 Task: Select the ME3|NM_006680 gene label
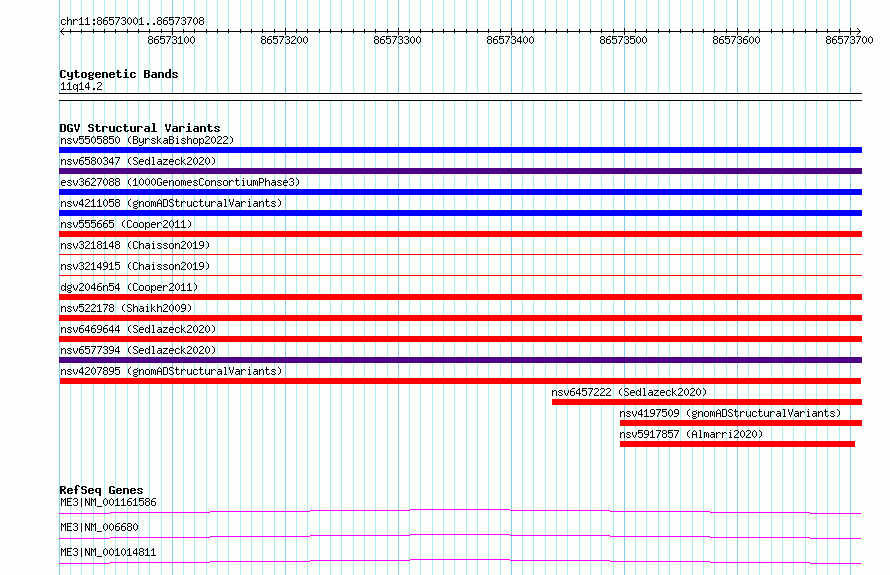(x=99, y=527)
